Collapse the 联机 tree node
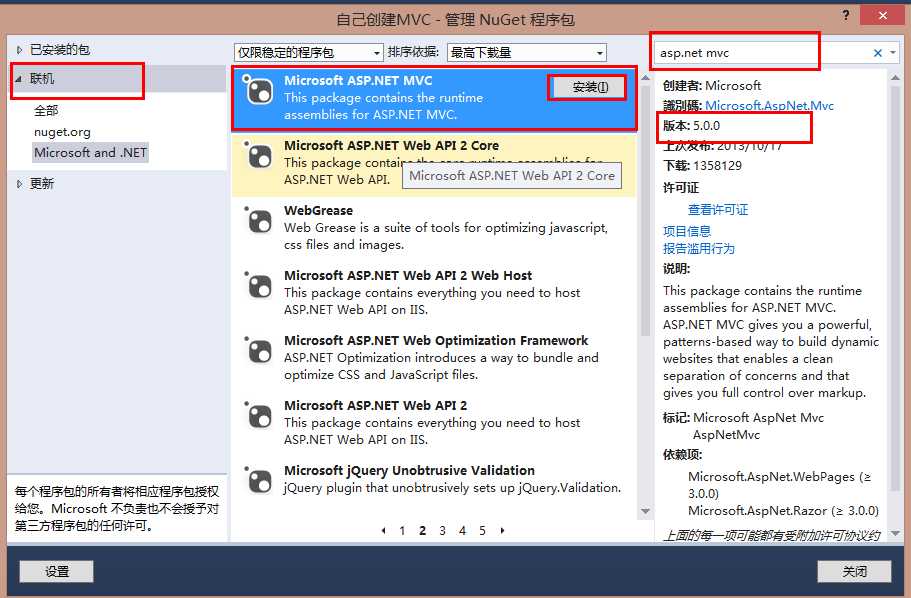This screenshot has width=911, height=598. tap(19, 78)
